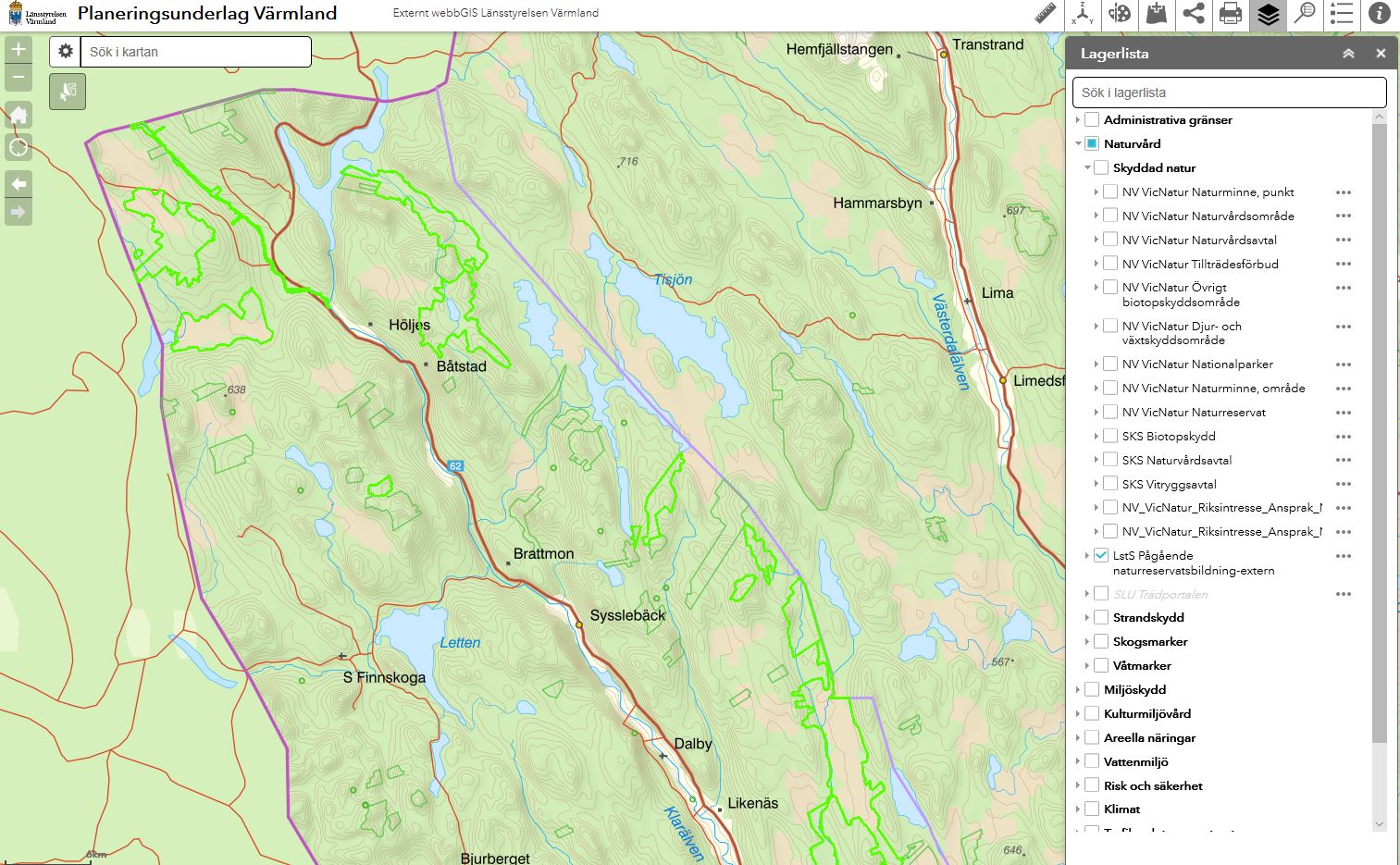Disable LstS Pågående naturreservatsbildning-extern layer
The height and width of the screenshot is (865, 1400).
1101,556
